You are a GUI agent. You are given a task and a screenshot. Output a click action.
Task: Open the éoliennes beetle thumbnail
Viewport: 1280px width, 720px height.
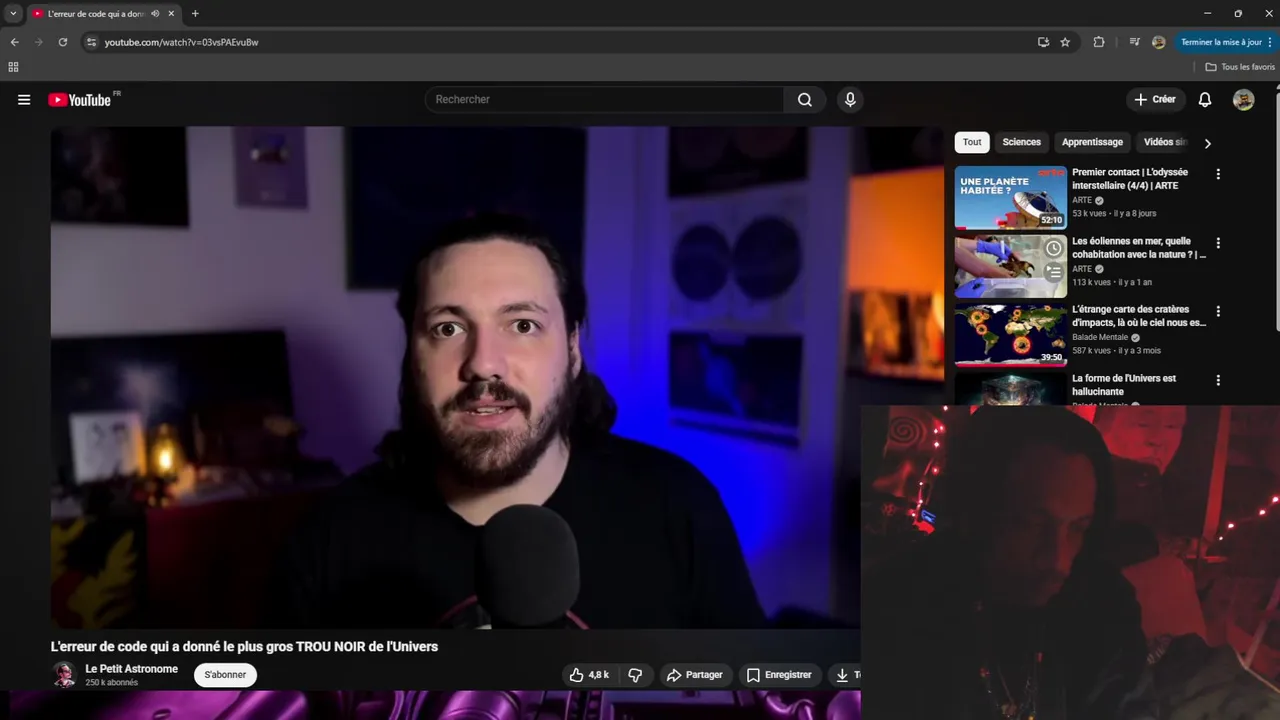[1010, 266]
